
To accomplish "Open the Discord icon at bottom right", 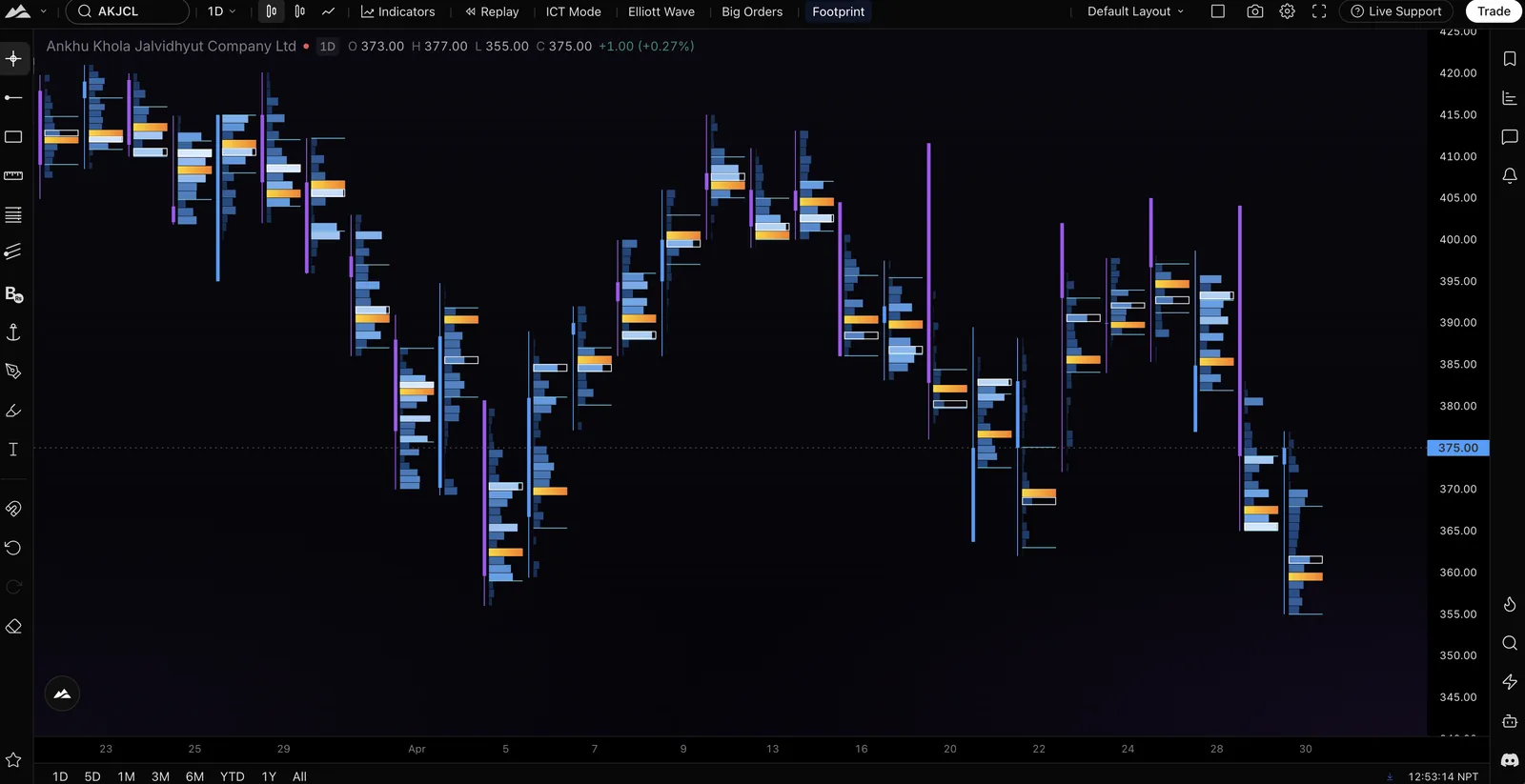I will (x=1510, y=760).
